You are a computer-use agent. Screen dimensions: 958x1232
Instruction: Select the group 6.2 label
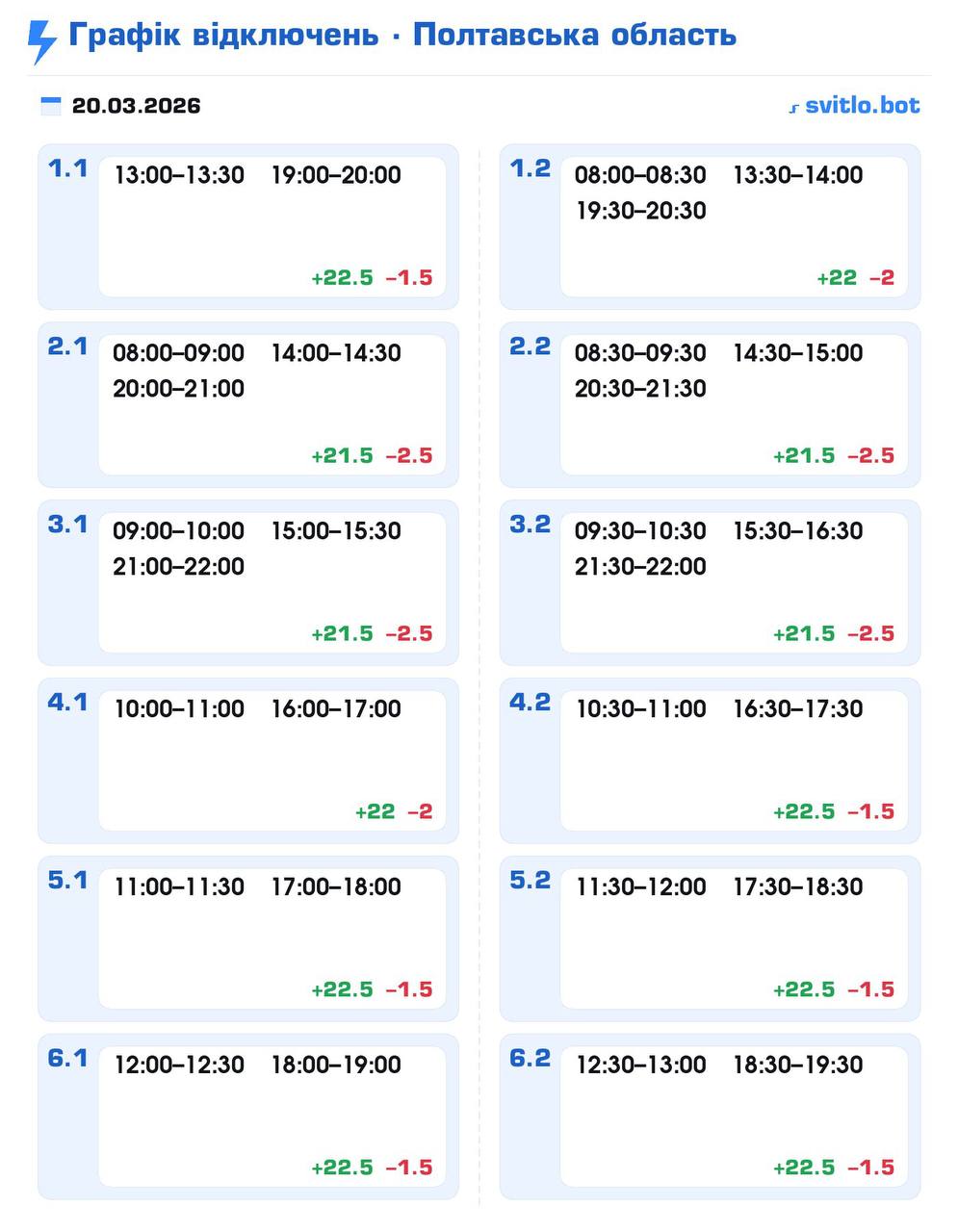pyautogui.click(x=530, y=1059)
